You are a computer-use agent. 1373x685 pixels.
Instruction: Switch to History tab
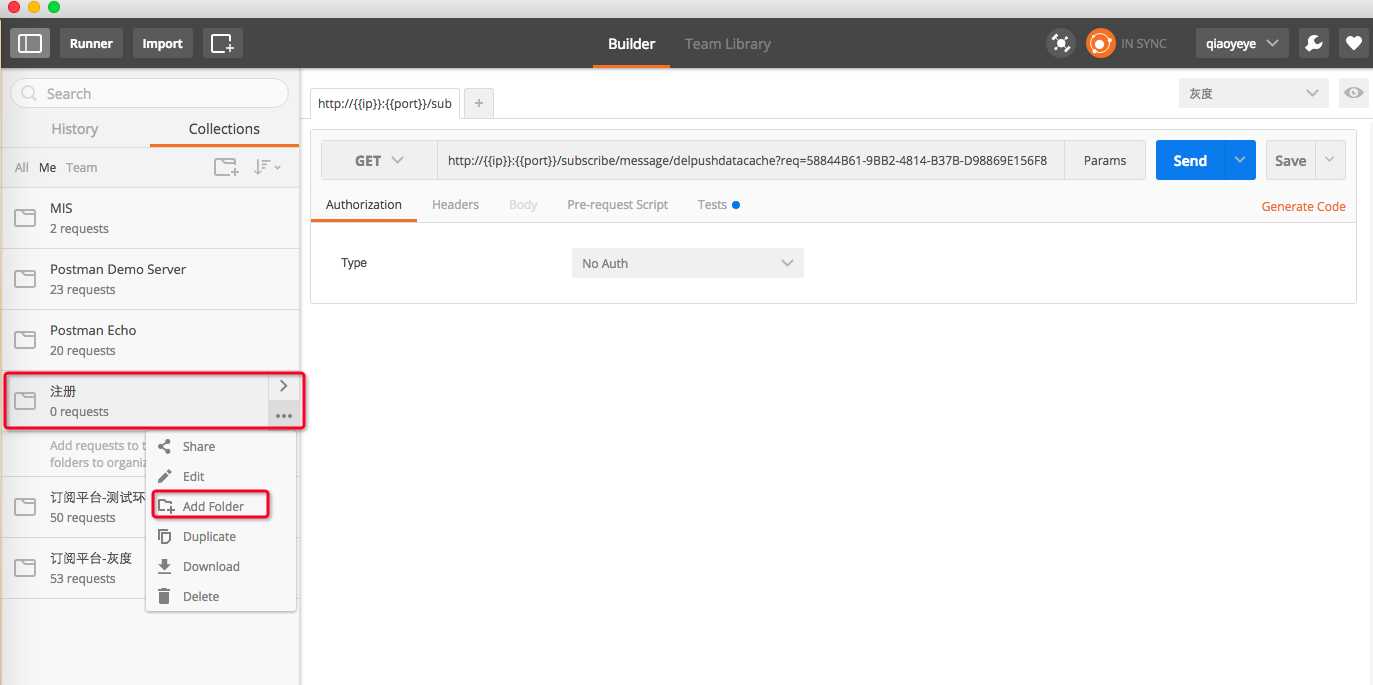(x=75, y=129)
